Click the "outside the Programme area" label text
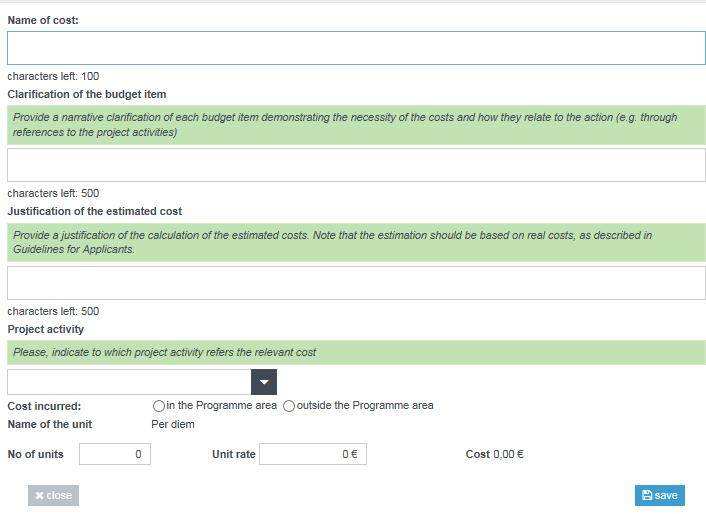The height and width of the screenshot is (514, 706). click(365, 405)
